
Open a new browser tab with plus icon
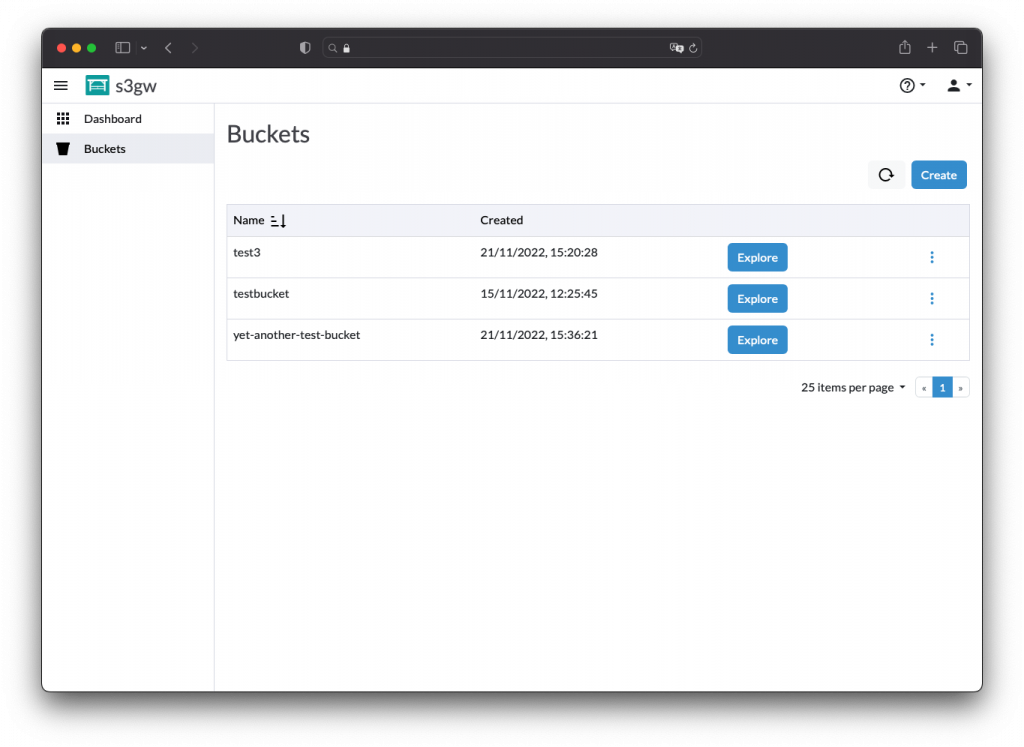pyautogui.click(x=932, y=48)
